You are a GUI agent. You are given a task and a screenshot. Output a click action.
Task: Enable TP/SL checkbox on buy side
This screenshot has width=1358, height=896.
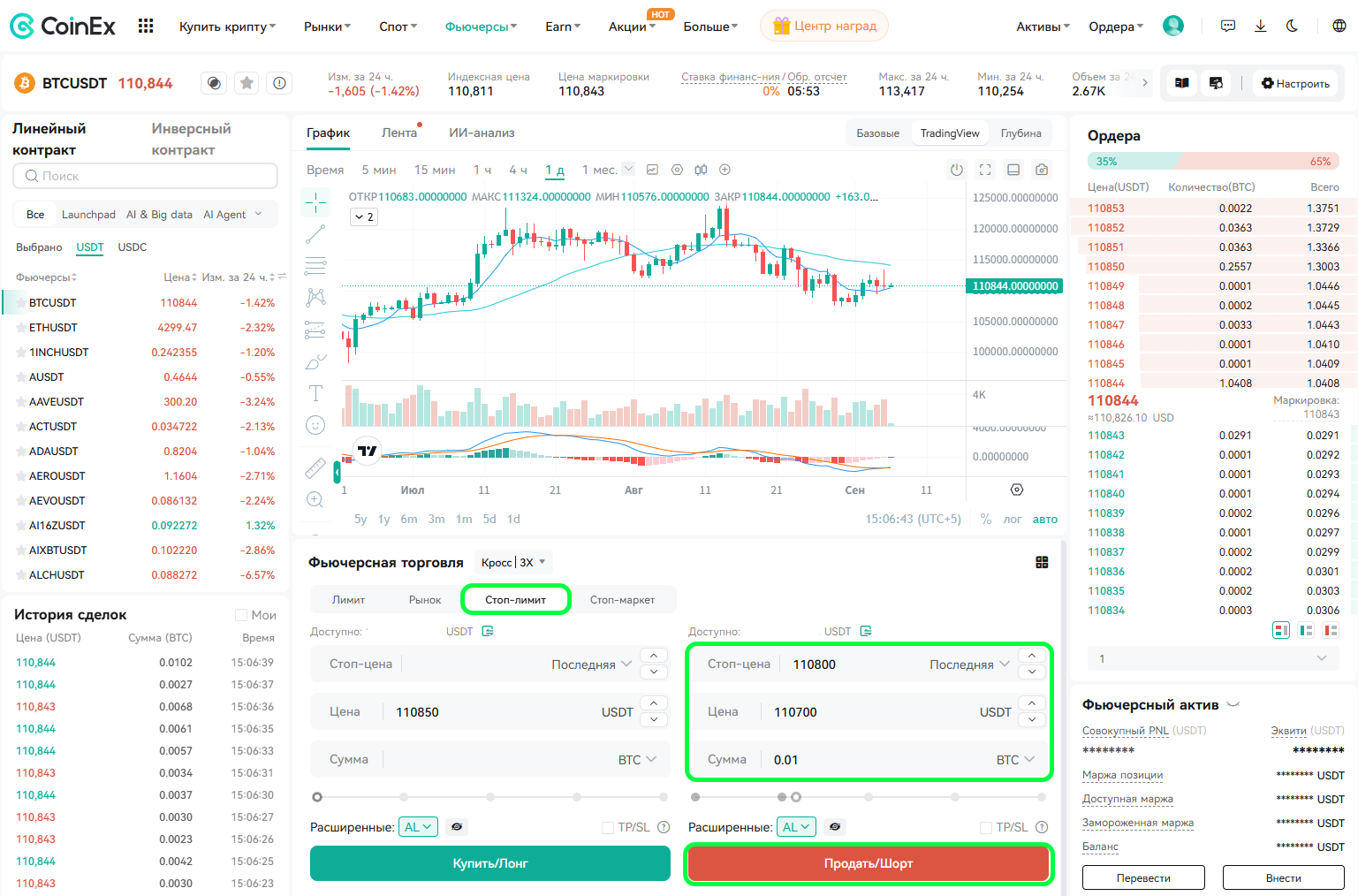point(608,827)
